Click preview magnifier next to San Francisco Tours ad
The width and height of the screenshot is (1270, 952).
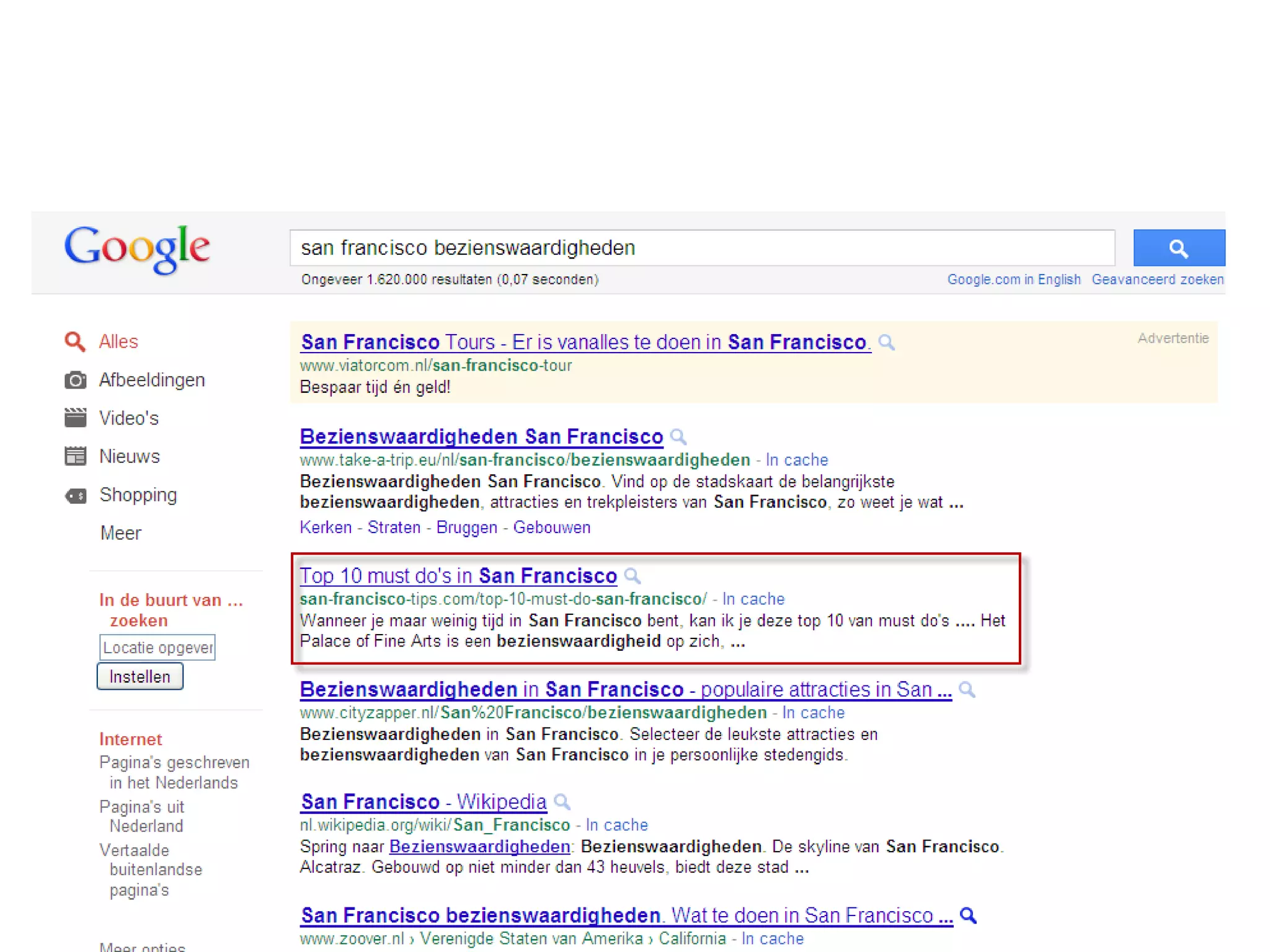(x=887, y=343)
